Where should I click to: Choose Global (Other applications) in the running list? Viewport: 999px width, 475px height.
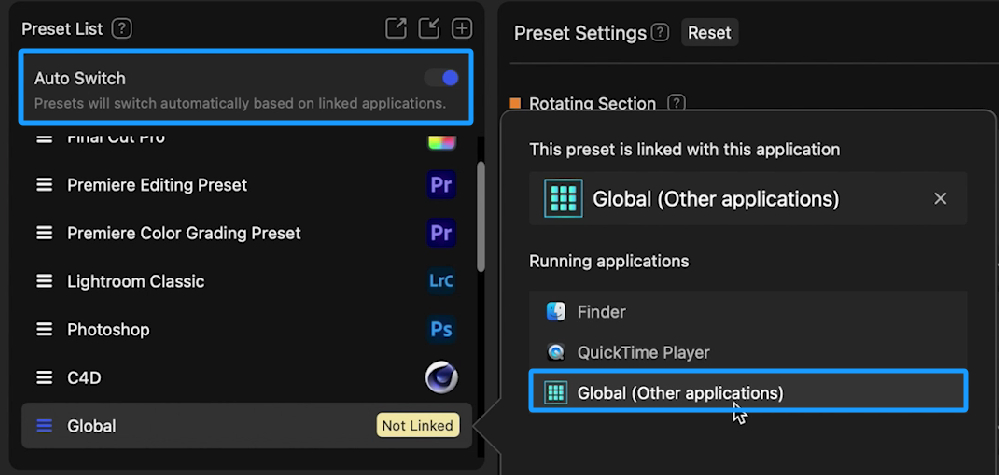click(x=748, y=393)
